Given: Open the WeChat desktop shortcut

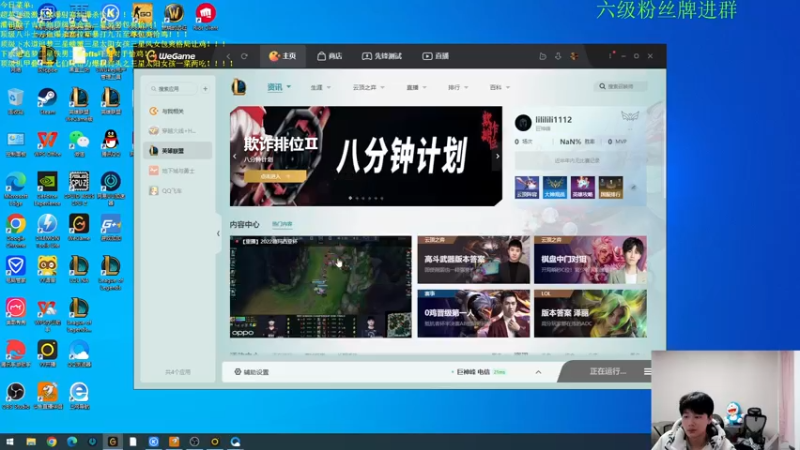Looking at the screenshot, I should click(x=79, y=143).
